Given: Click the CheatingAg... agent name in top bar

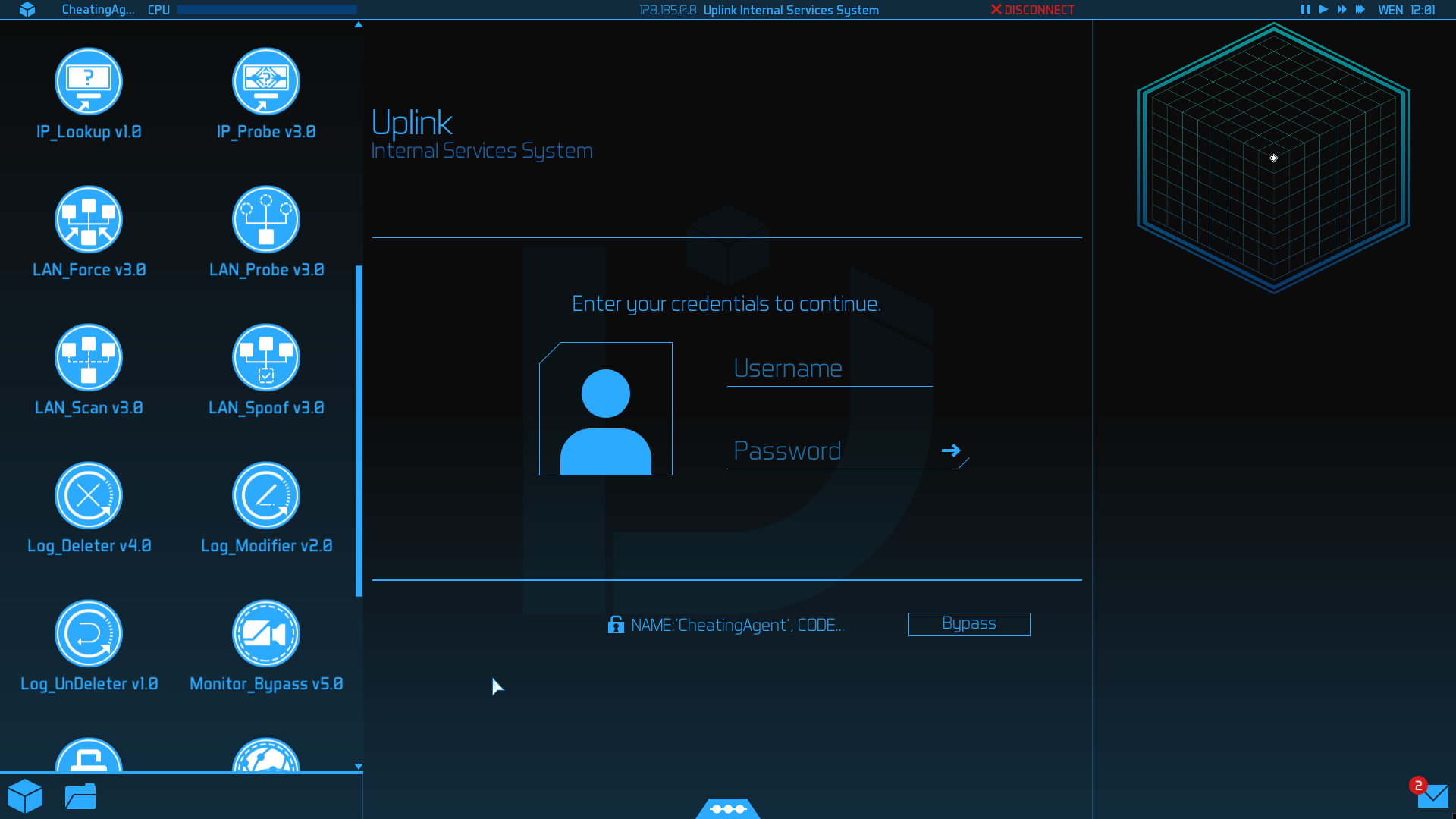Looking at the screenshot, I should 98,10.
